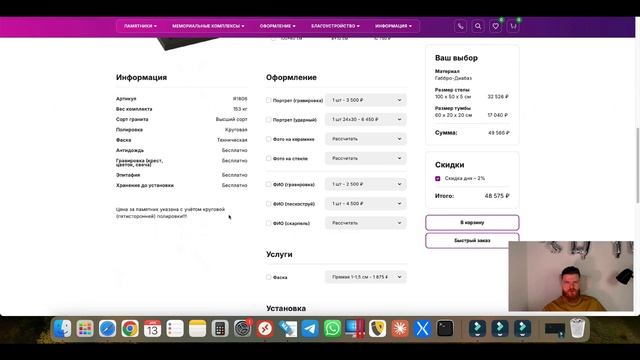This screenshot has width=640, height=360.
Task: Open WhatsApp in the dock
Action: 333,329
